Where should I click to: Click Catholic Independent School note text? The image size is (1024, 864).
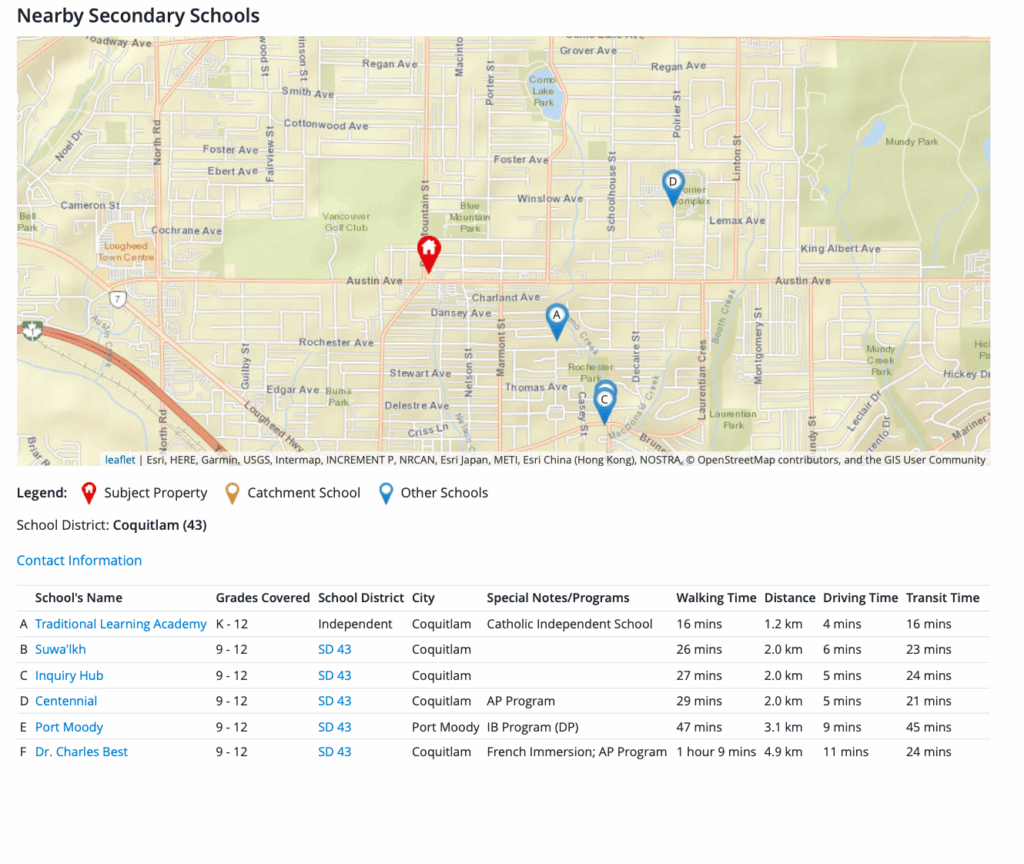coord(569,624)
